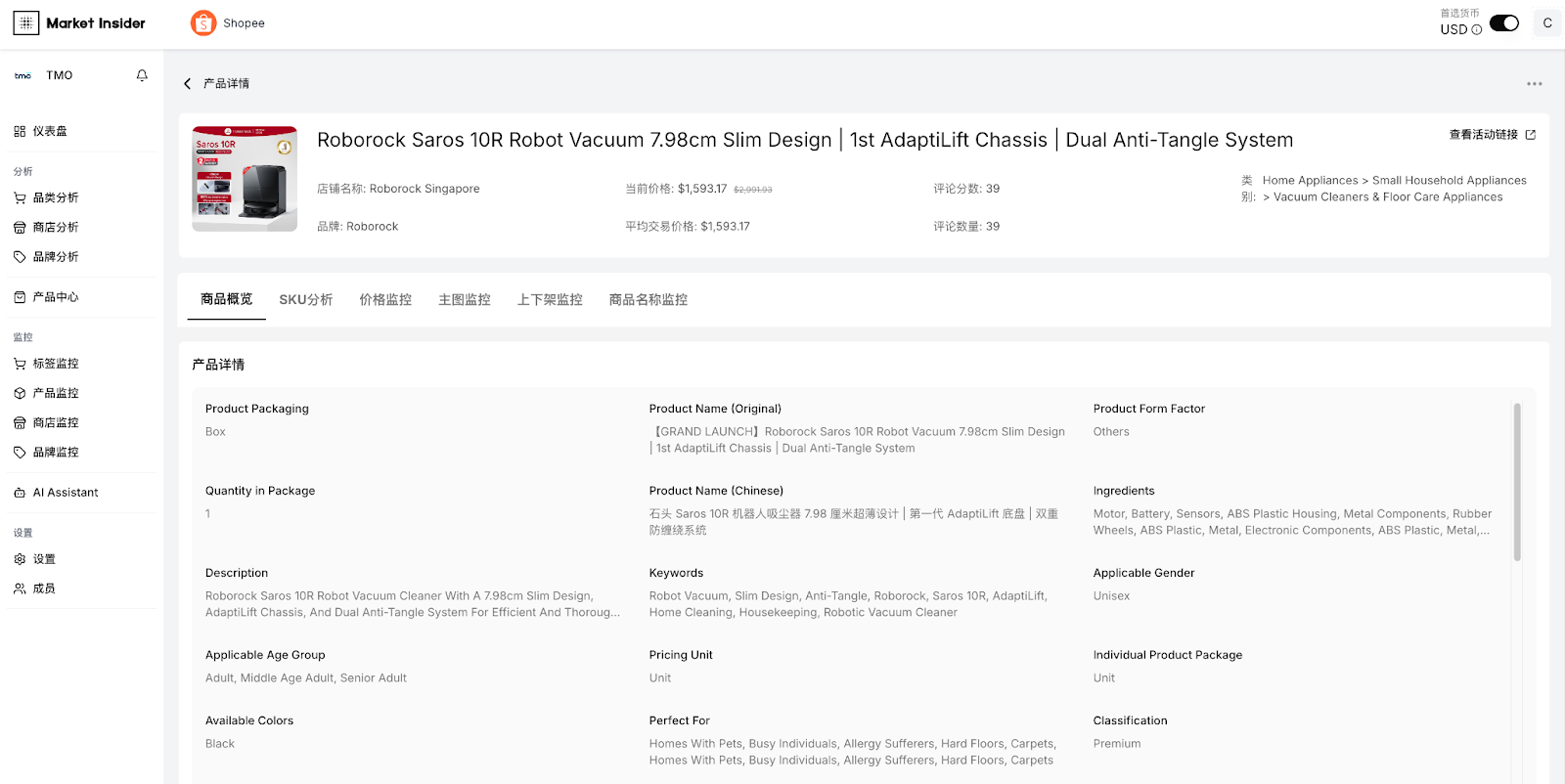This screenshot has height=784, width=1565.
Task: Select the TMO workspace switcher
Action: pos(59,75)
